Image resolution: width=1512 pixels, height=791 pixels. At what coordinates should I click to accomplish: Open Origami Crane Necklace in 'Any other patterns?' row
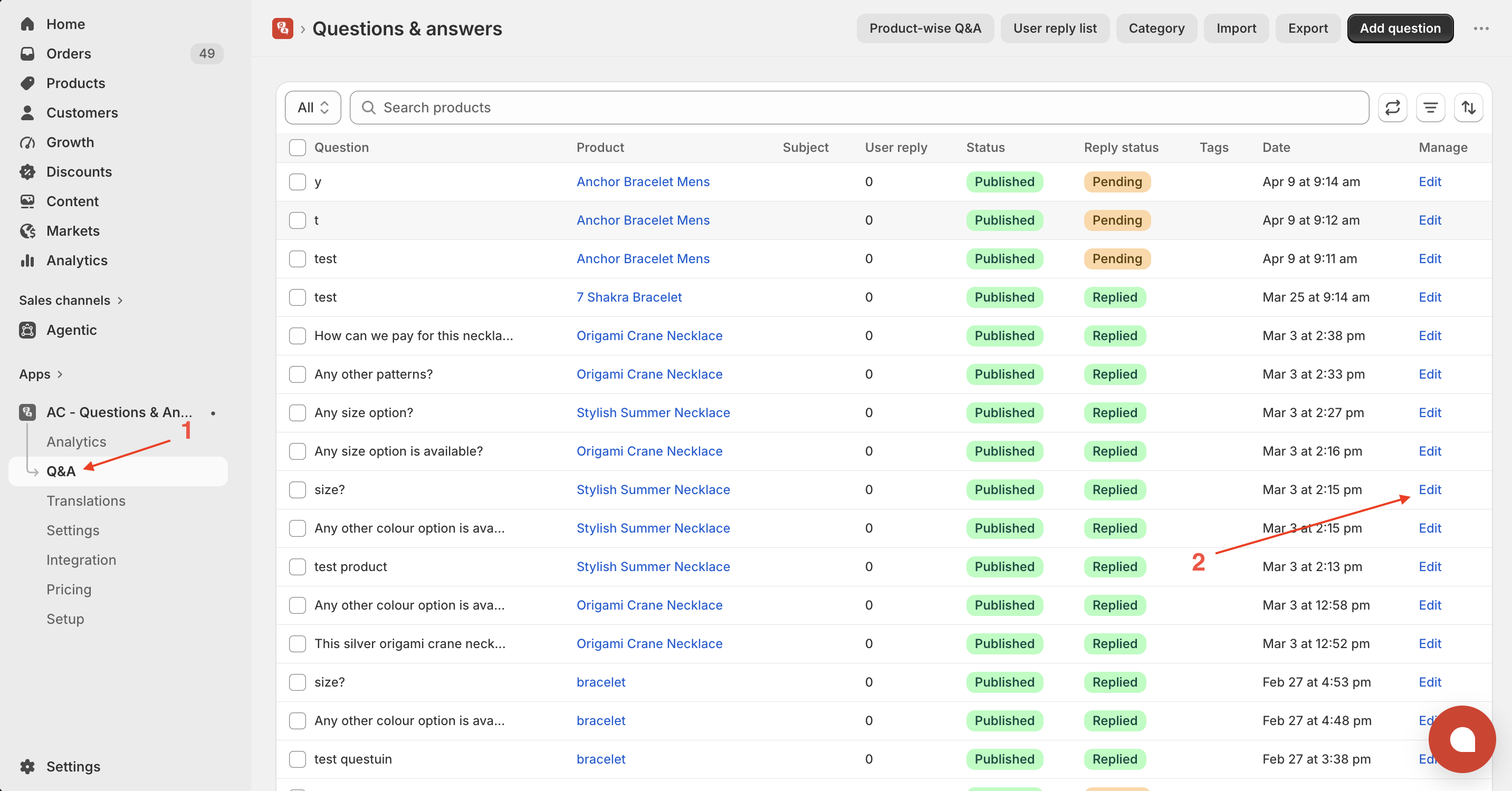tap(649, 374)
